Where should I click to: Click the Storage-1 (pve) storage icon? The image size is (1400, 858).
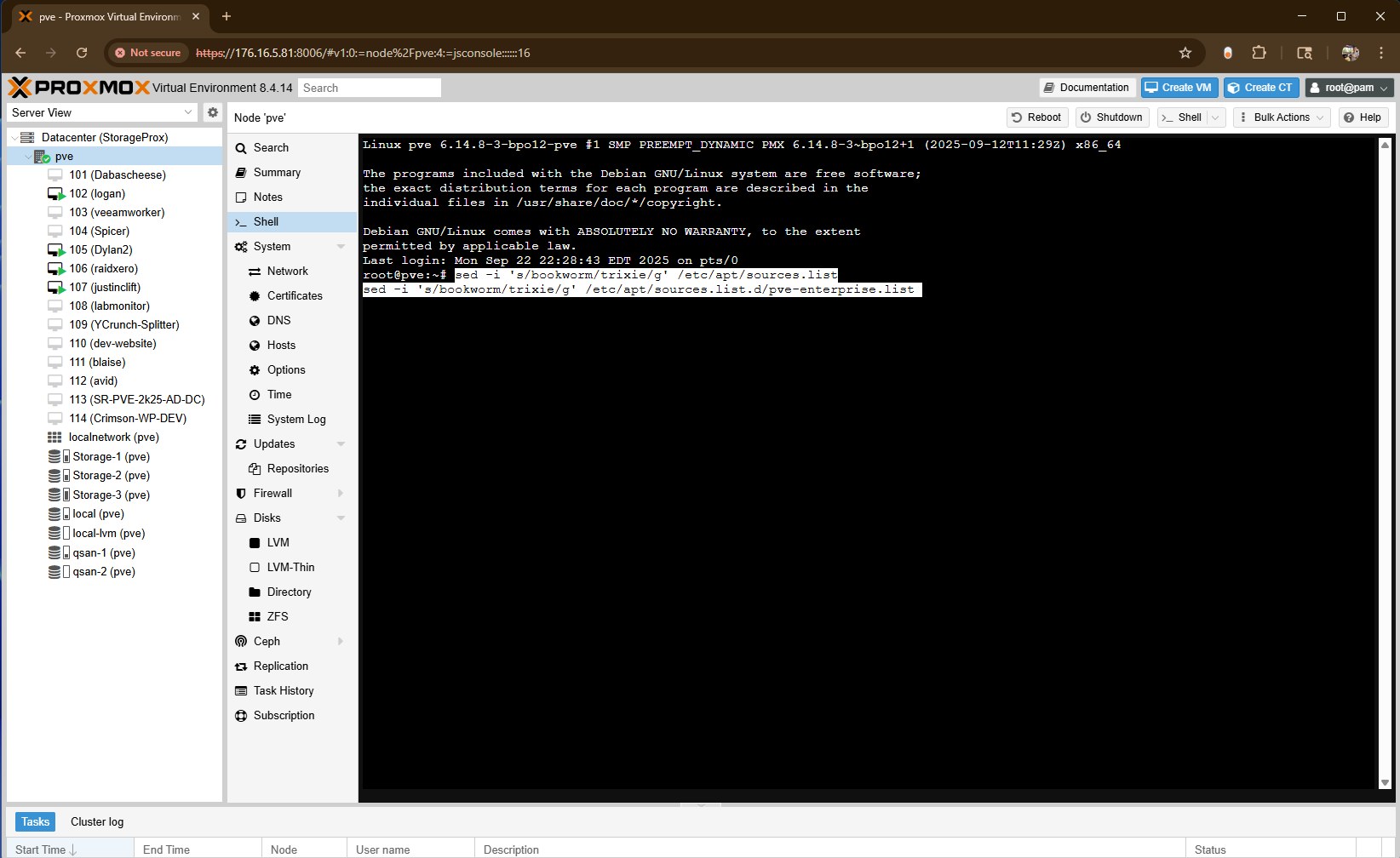pyautogui.click(x=55, y=457)
